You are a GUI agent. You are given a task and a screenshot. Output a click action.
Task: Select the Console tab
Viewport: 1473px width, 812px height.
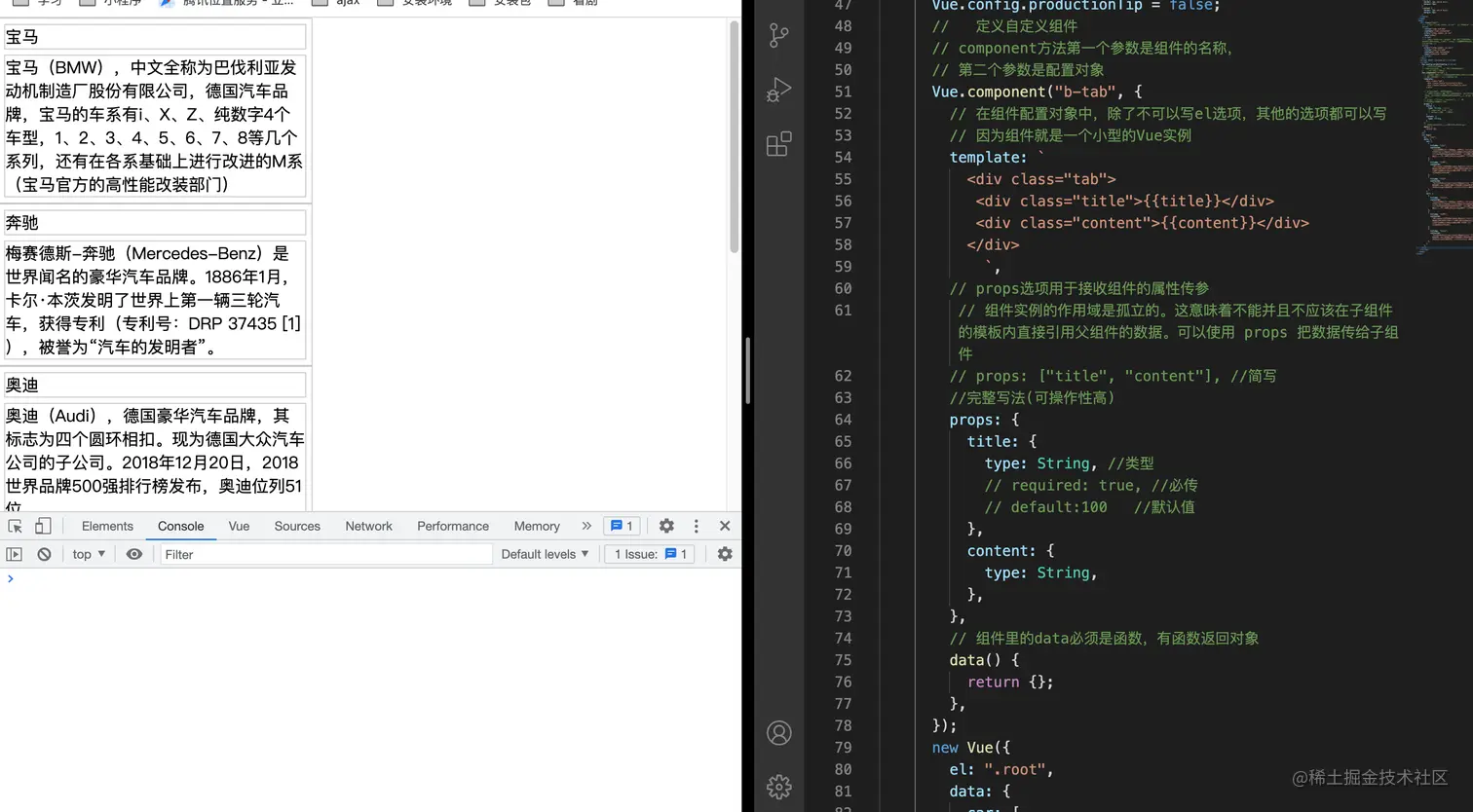[181, 526]
